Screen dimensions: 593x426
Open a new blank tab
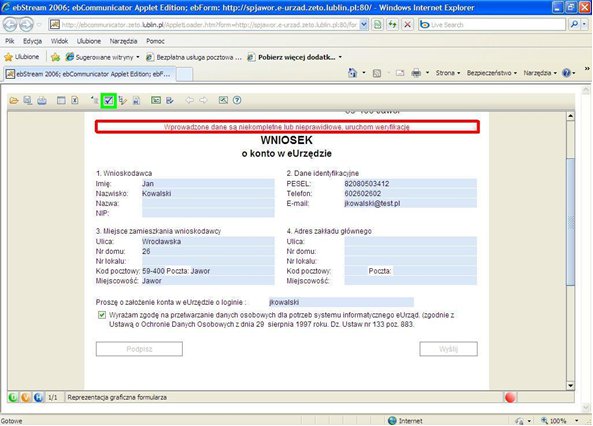point(185,74)
